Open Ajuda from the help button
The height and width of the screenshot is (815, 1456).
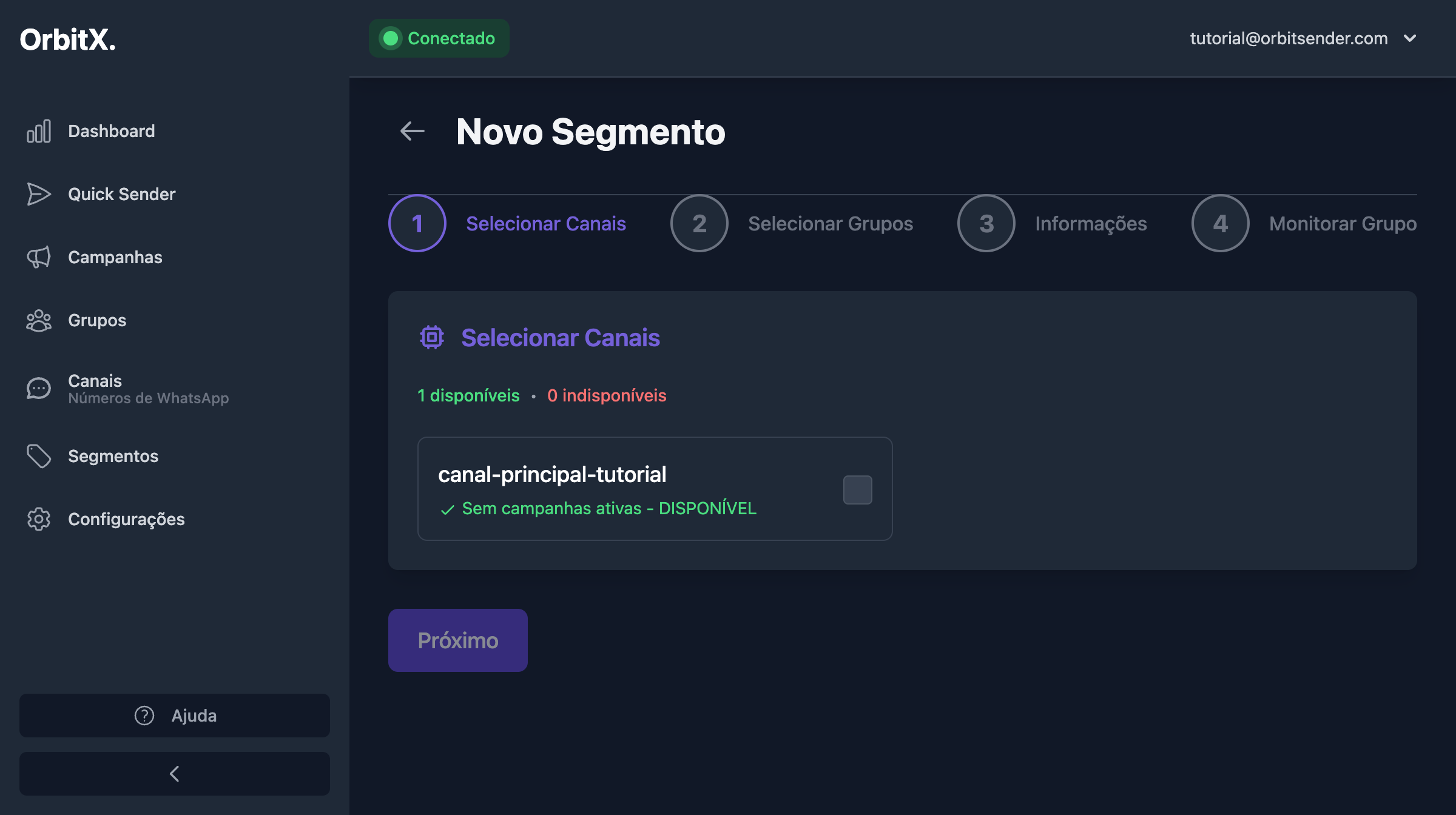click(174, 716)
